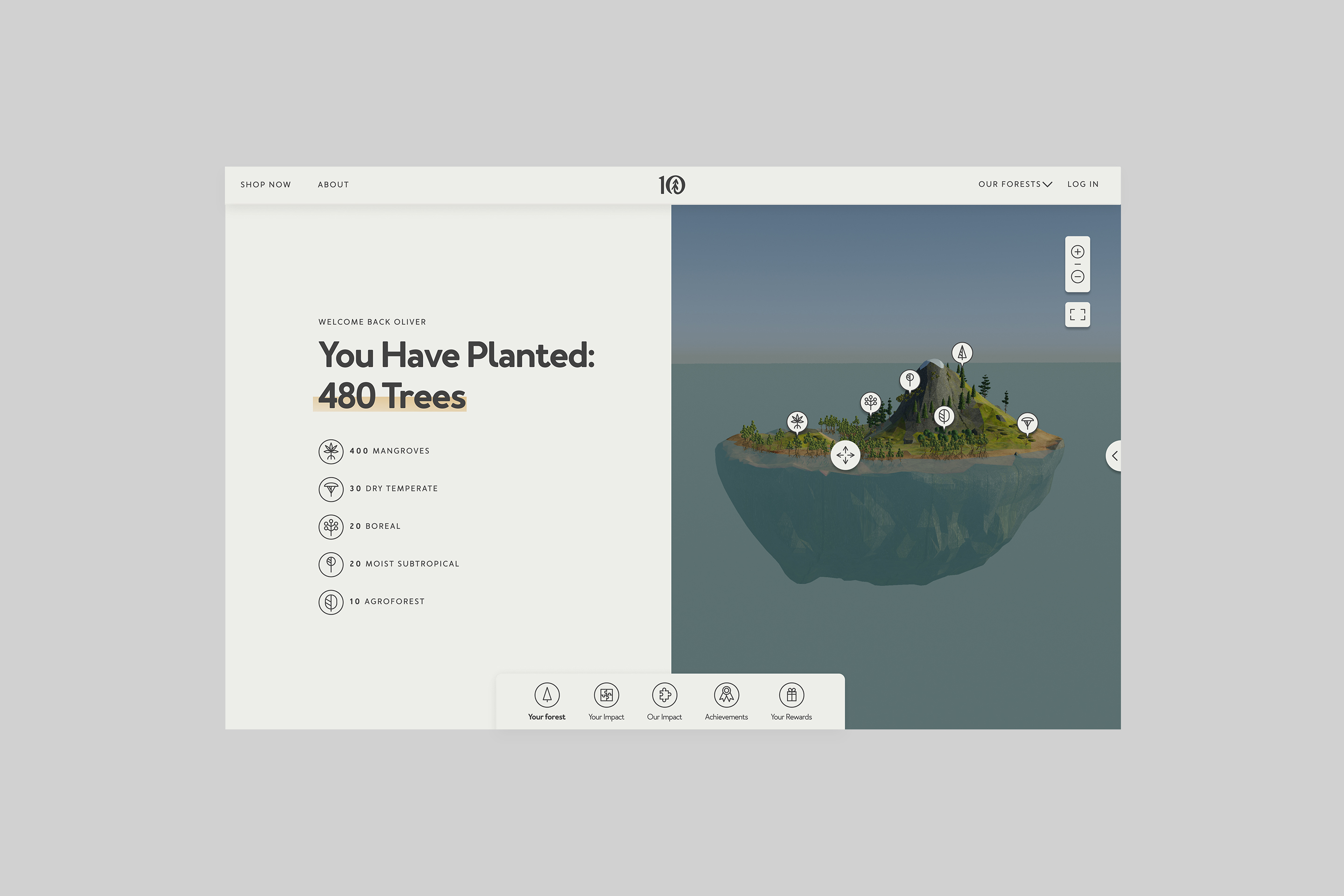Select the conifer tree marker atop the mountain

coord(962,353)
